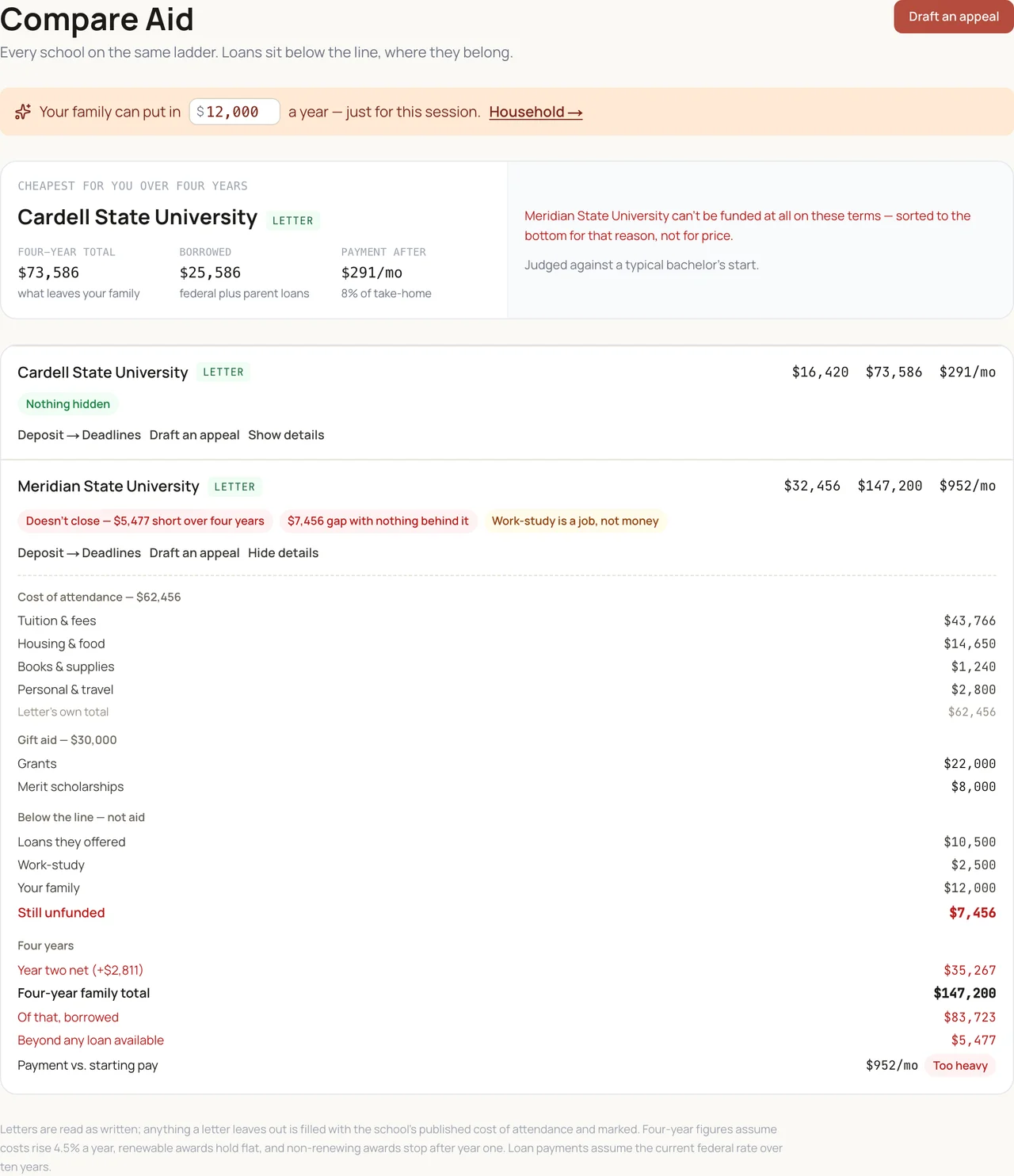
Task: Click the Gift aid — $30,000 heading
Action: click(67, 740)
